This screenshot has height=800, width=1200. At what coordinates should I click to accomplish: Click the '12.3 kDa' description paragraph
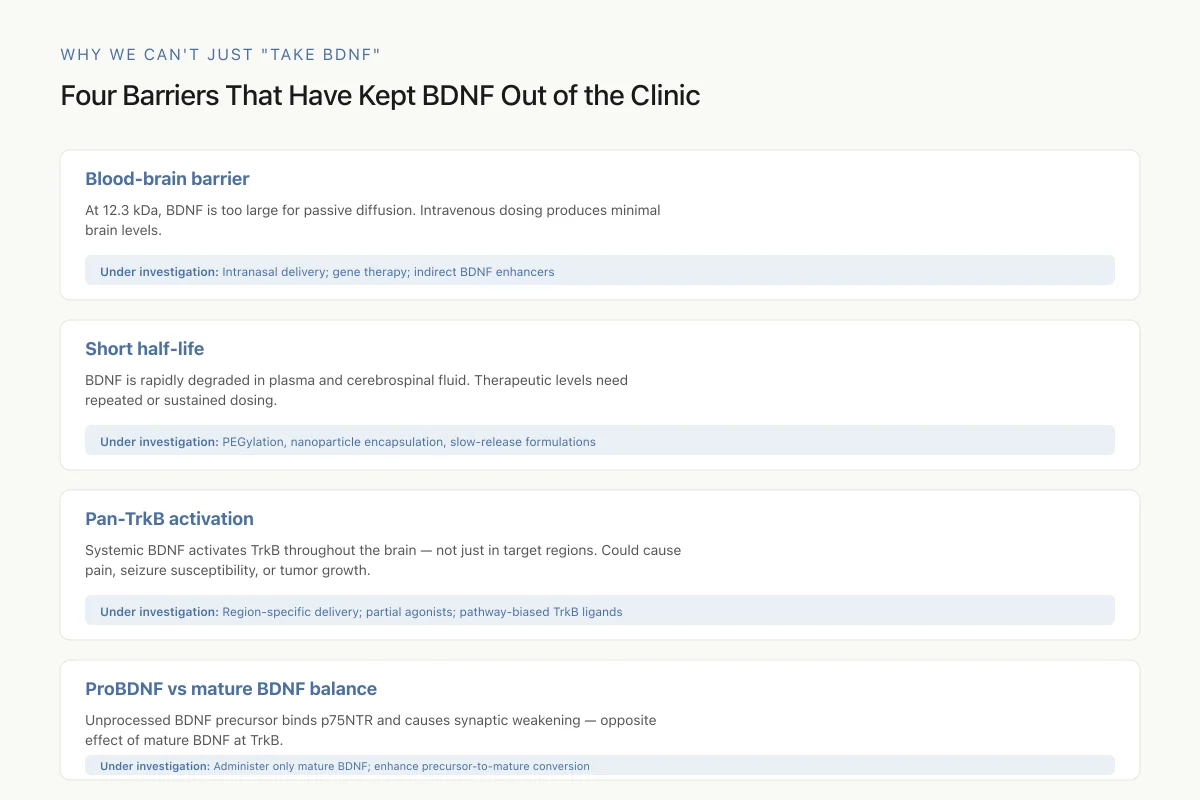pos(373,220)
